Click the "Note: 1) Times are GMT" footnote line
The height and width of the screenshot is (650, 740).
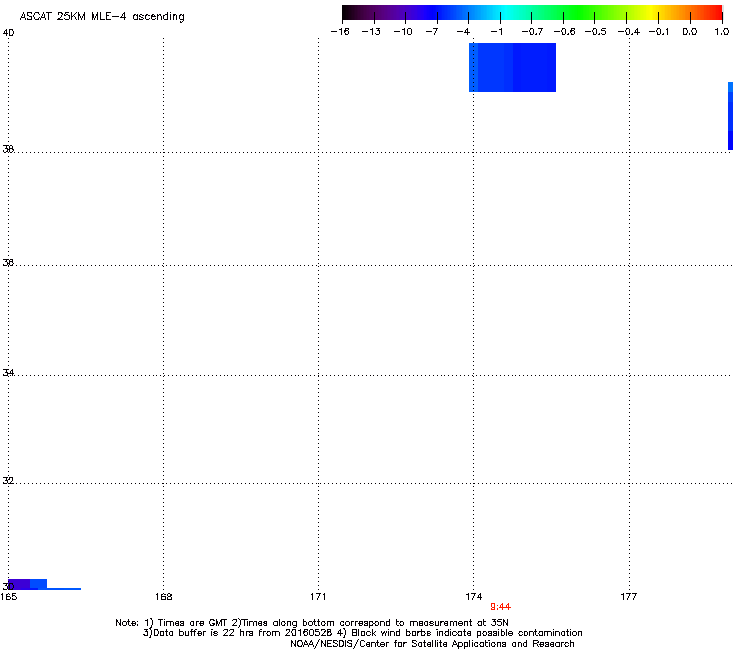click(x=312, y=623)
